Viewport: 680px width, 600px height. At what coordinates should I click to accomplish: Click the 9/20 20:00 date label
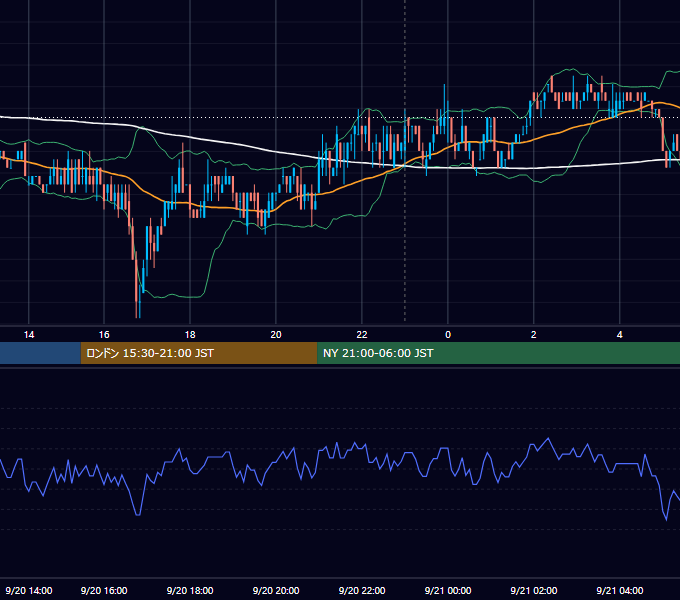pos(276,590)
